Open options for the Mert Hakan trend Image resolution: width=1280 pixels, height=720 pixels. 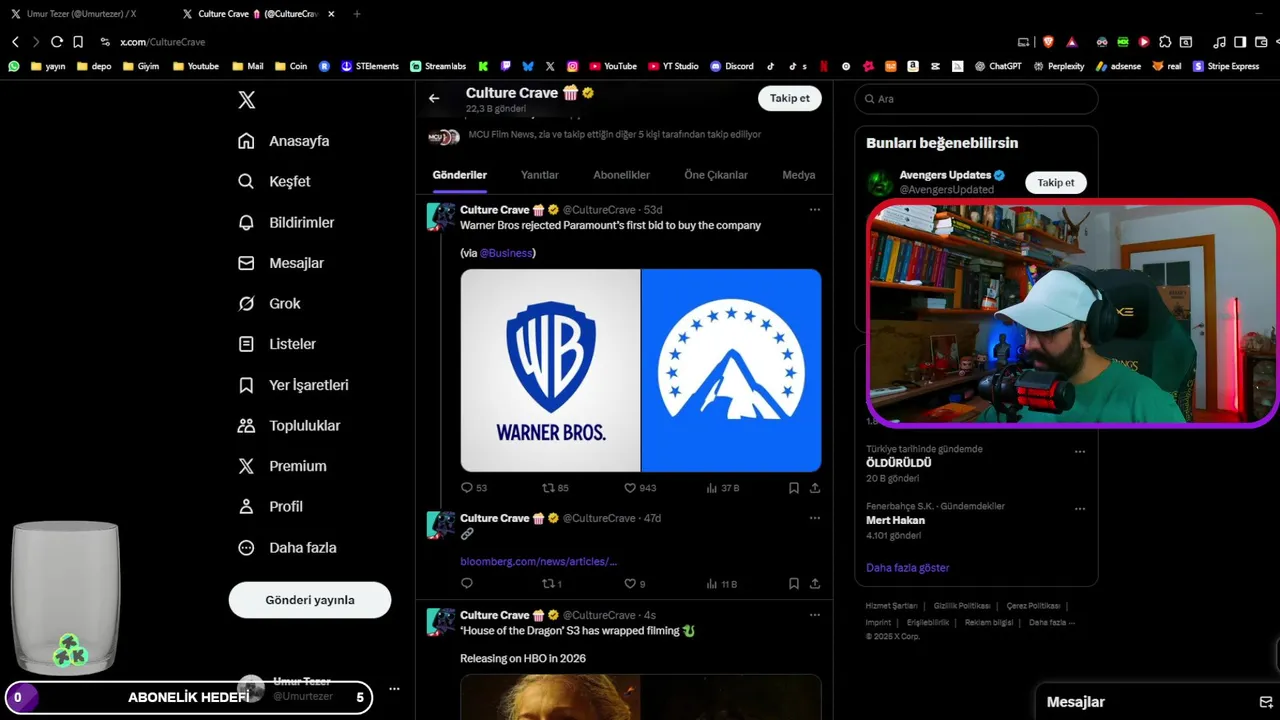1080,509
